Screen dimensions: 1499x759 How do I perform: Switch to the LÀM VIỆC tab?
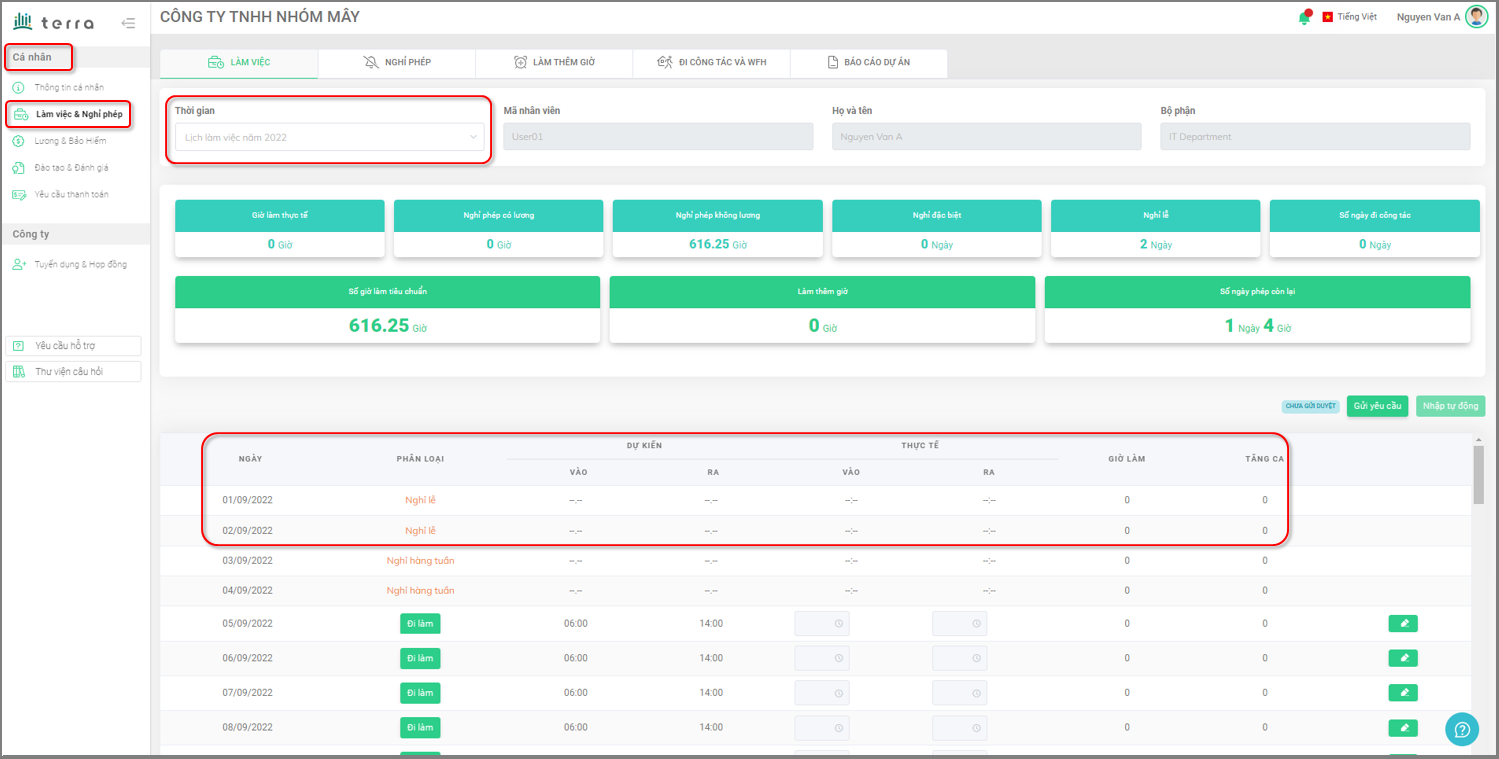tap(239, 62)
